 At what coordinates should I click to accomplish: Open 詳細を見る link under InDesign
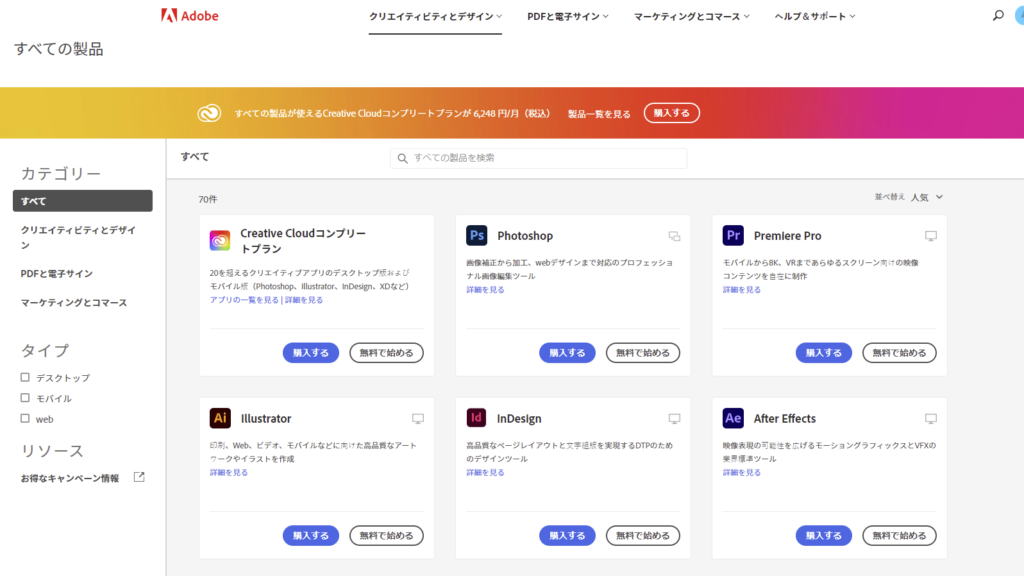[x=485, y=472]
